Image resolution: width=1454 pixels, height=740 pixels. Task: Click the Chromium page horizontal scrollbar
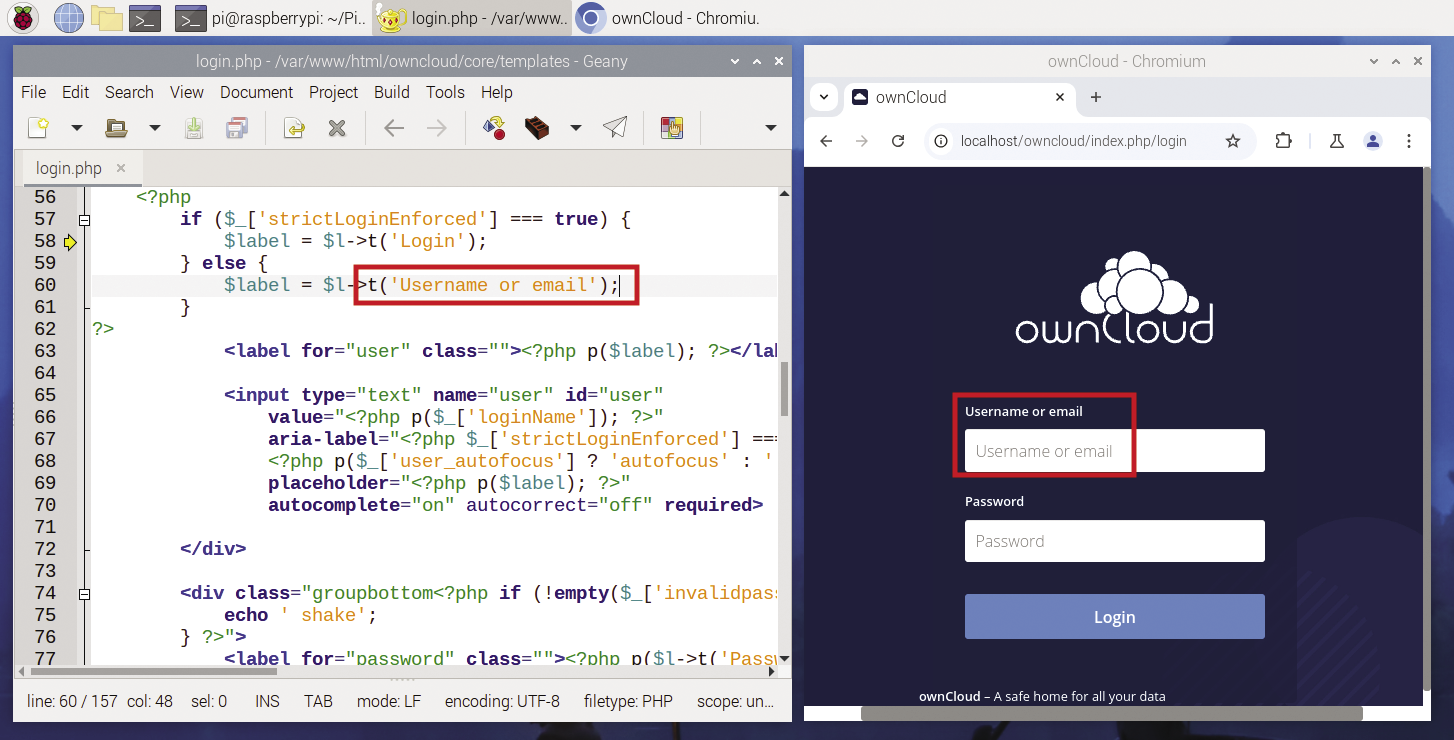tap(1112, 714)
